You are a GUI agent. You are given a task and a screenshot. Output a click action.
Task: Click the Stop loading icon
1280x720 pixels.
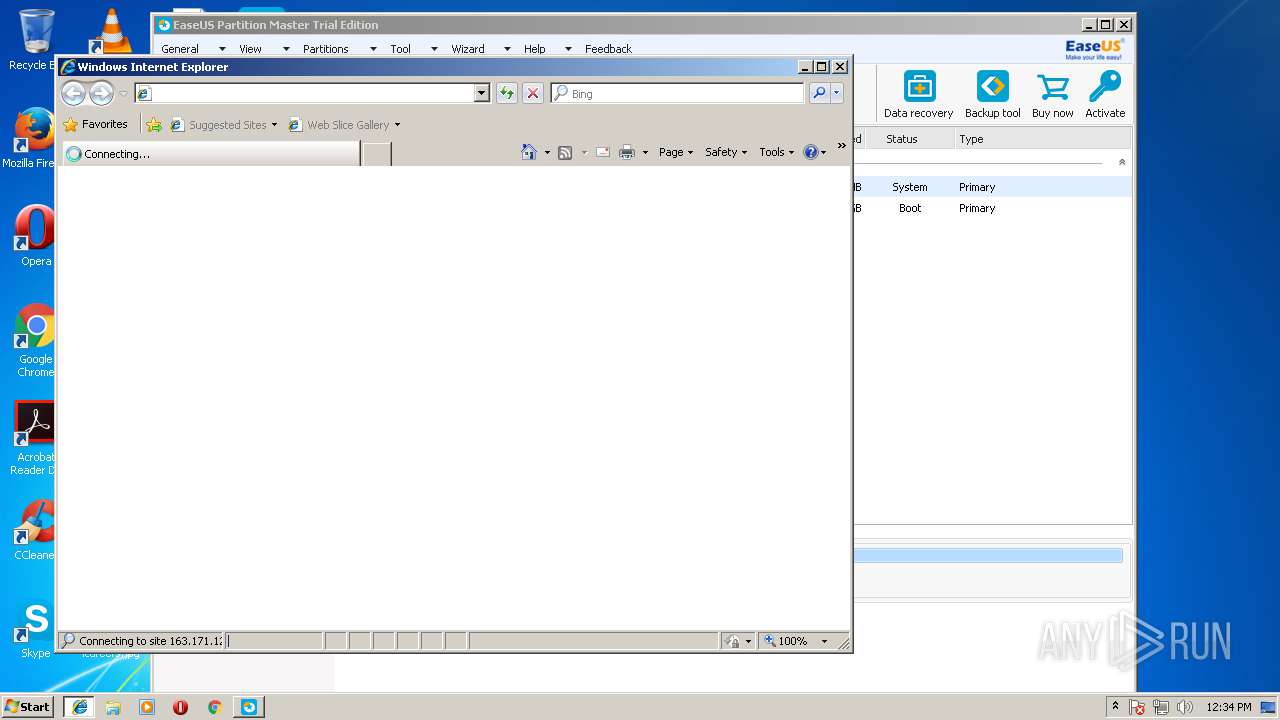(x=533, y=93)
